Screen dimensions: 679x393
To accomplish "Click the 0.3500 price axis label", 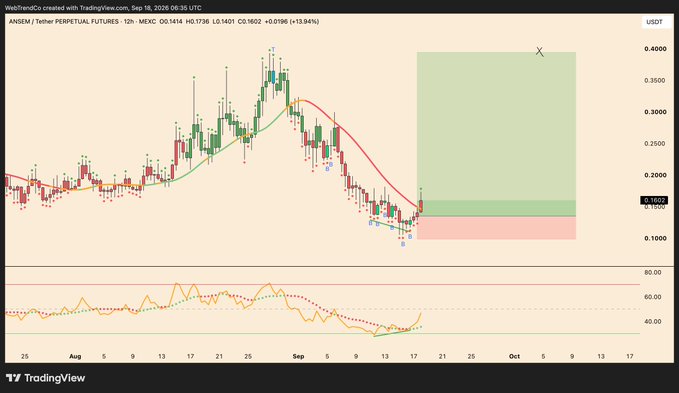I will click(x=655, y=81).
